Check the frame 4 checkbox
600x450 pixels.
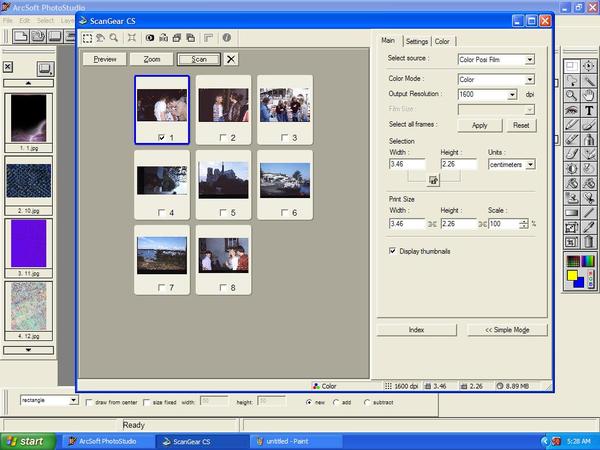click(x=161, y=212)
